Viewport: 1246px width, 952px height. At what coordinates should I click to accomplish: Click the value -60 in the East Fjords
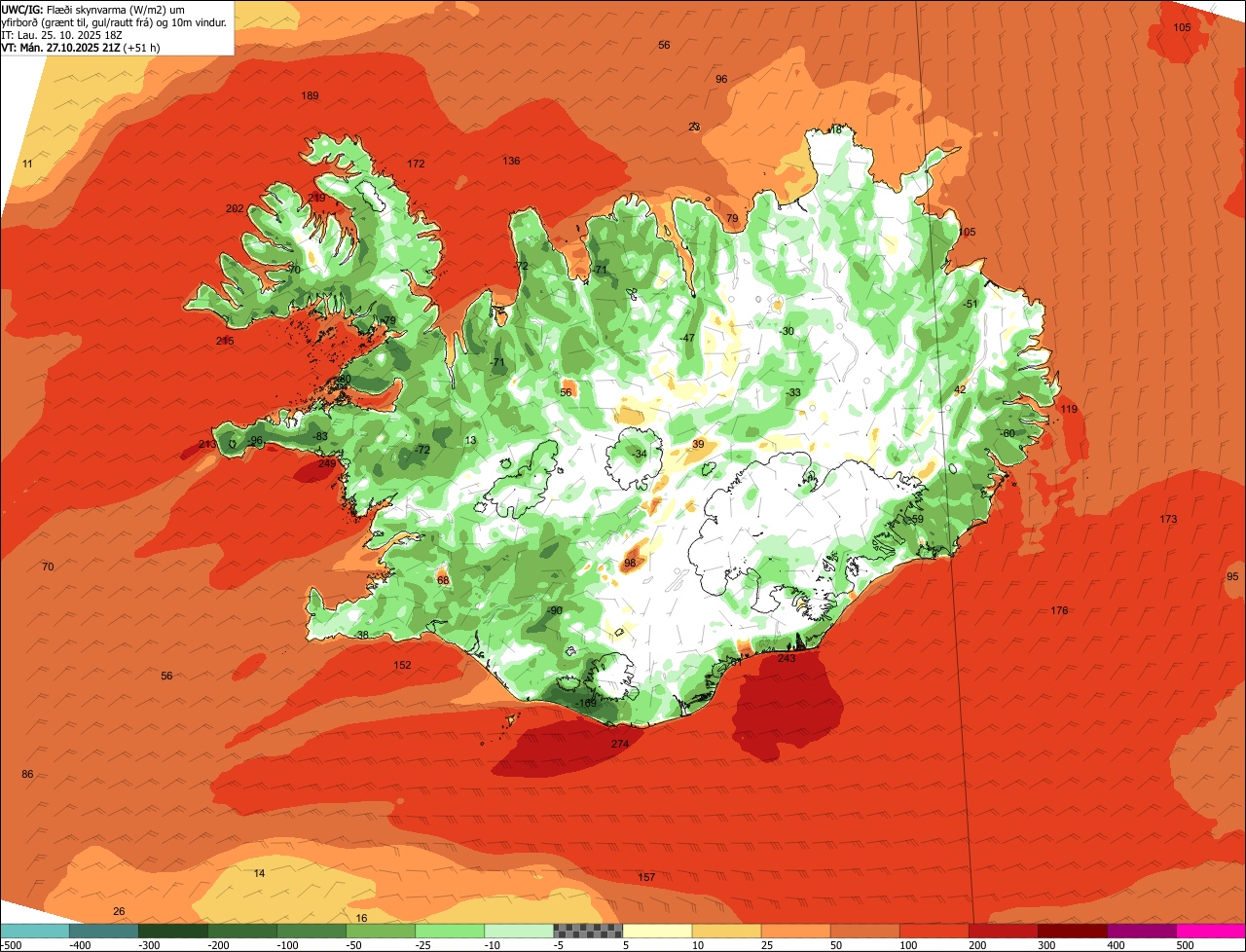(1007, 433)
